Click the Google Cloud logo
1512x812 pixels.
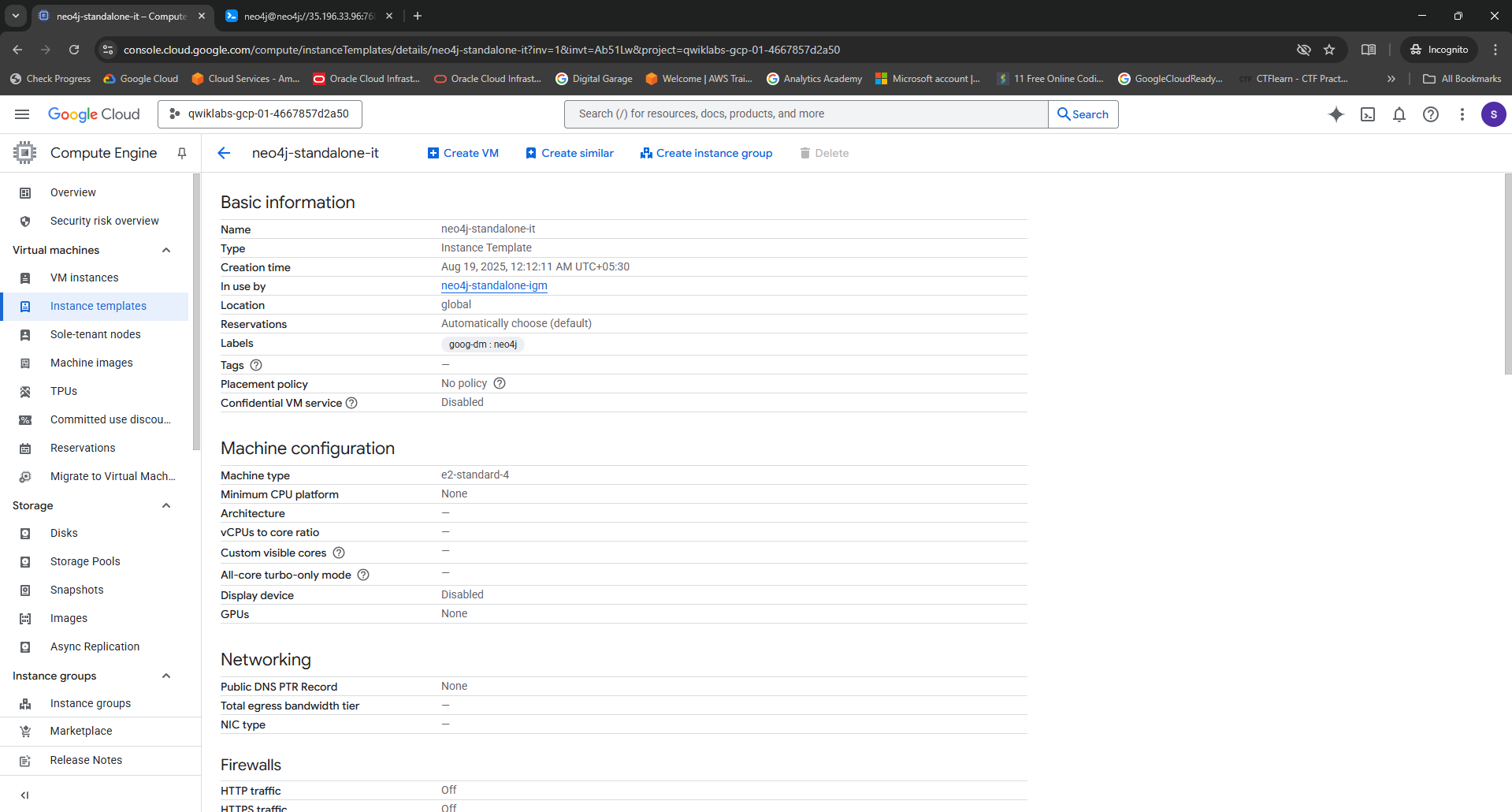pos(94,114)
